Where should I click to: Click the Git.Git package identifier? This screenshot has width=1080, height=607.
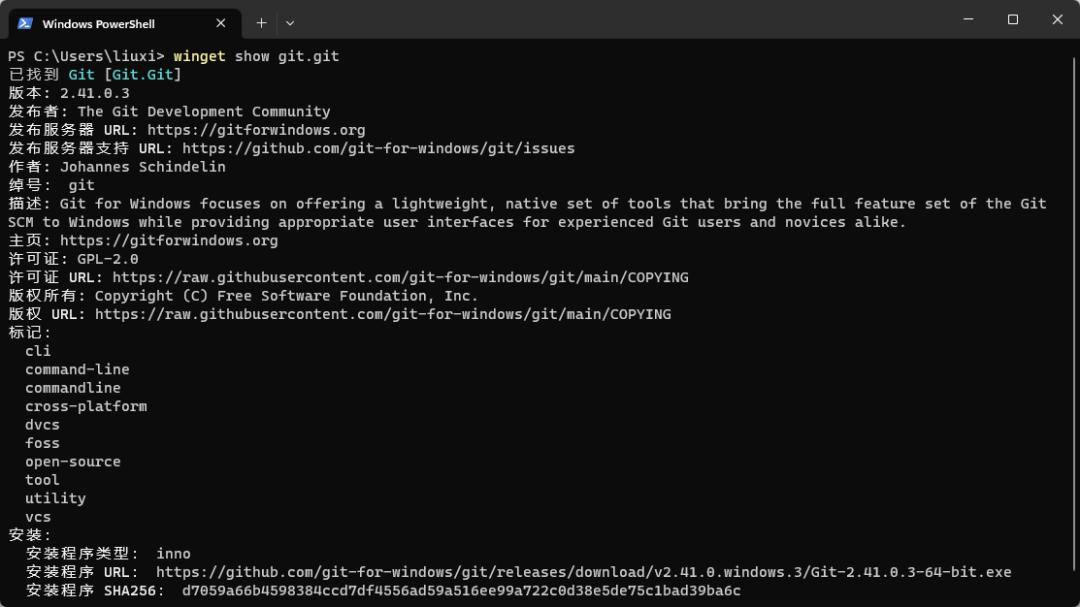pyautogui.click(x=143, y=74)
